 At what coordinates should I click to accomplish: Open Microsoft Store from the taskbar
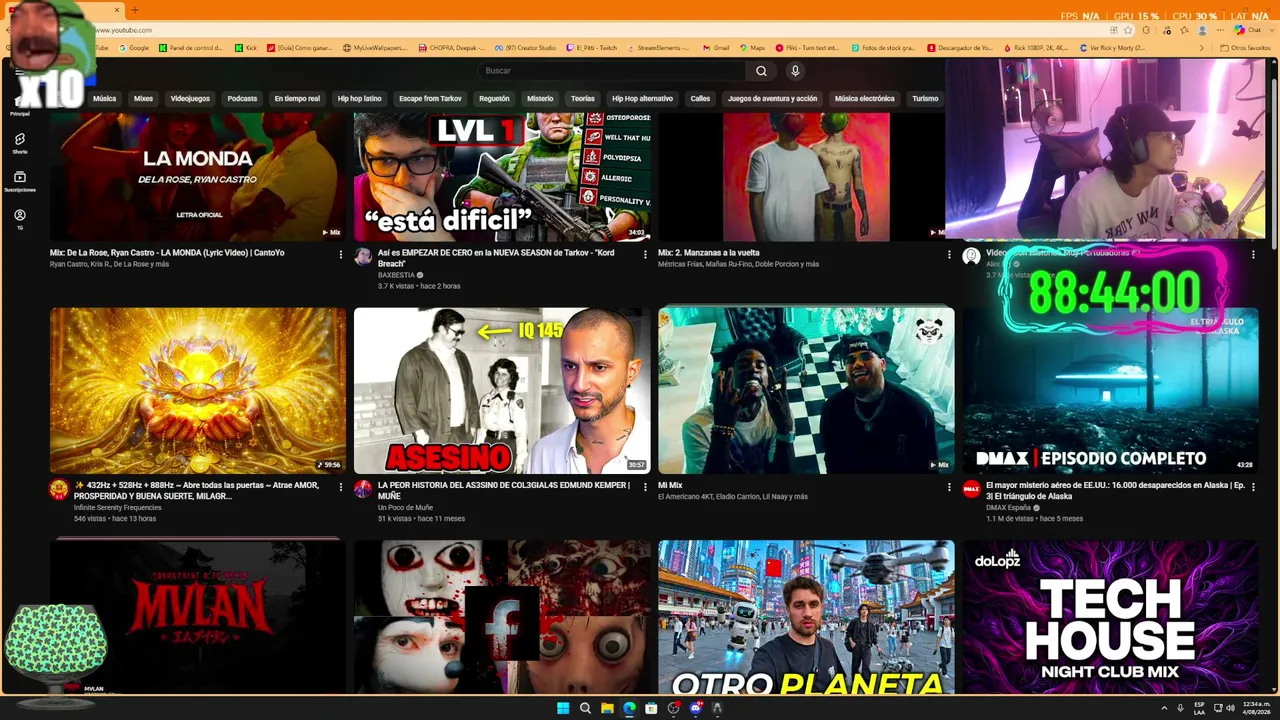pos(651,708)
